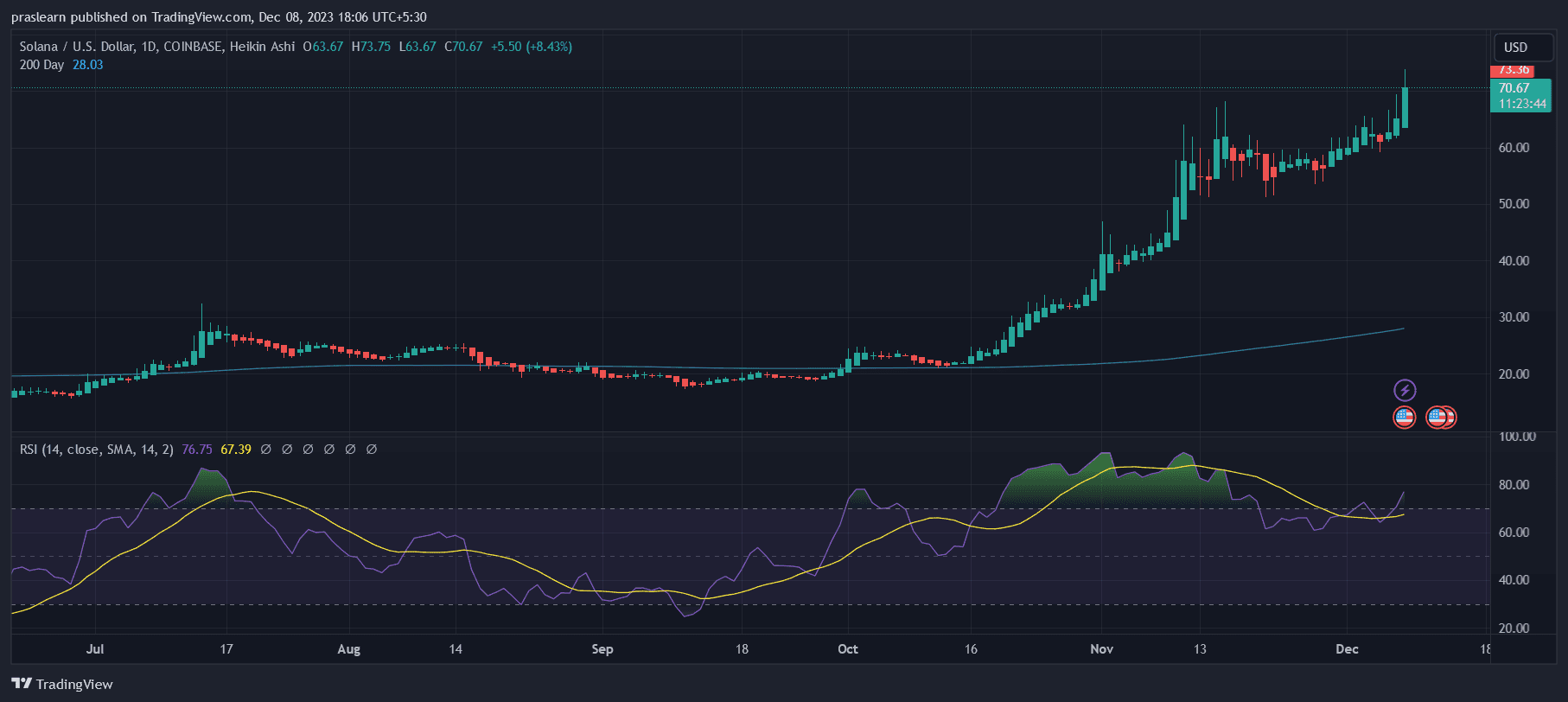Click the TradingView logo at bottom left
This screenshot has height=702, width=1568.
click(62, 684)
